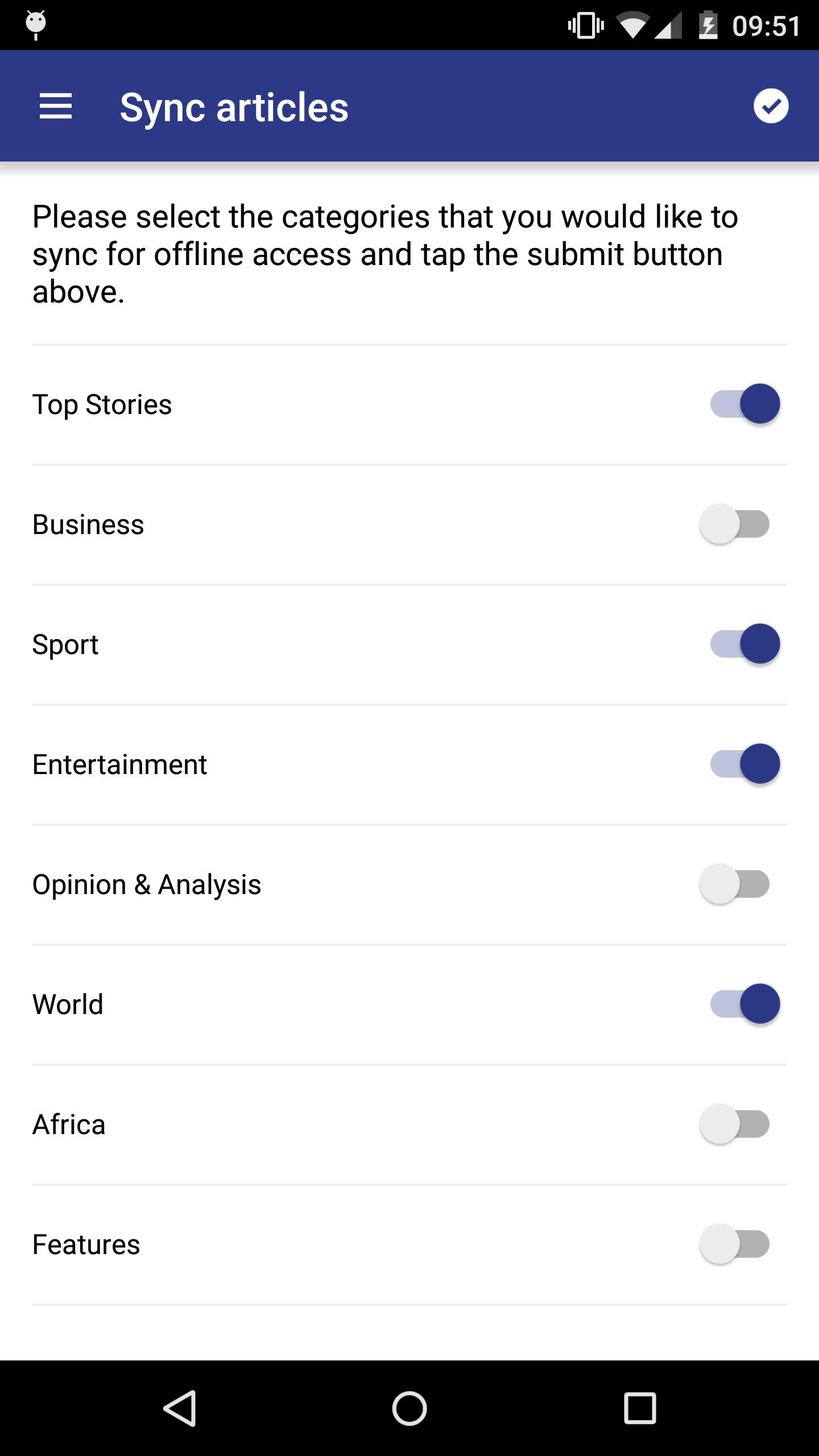Open the recent apps overview
The image size is (819, 1456).
click(x=640, y=1408)
